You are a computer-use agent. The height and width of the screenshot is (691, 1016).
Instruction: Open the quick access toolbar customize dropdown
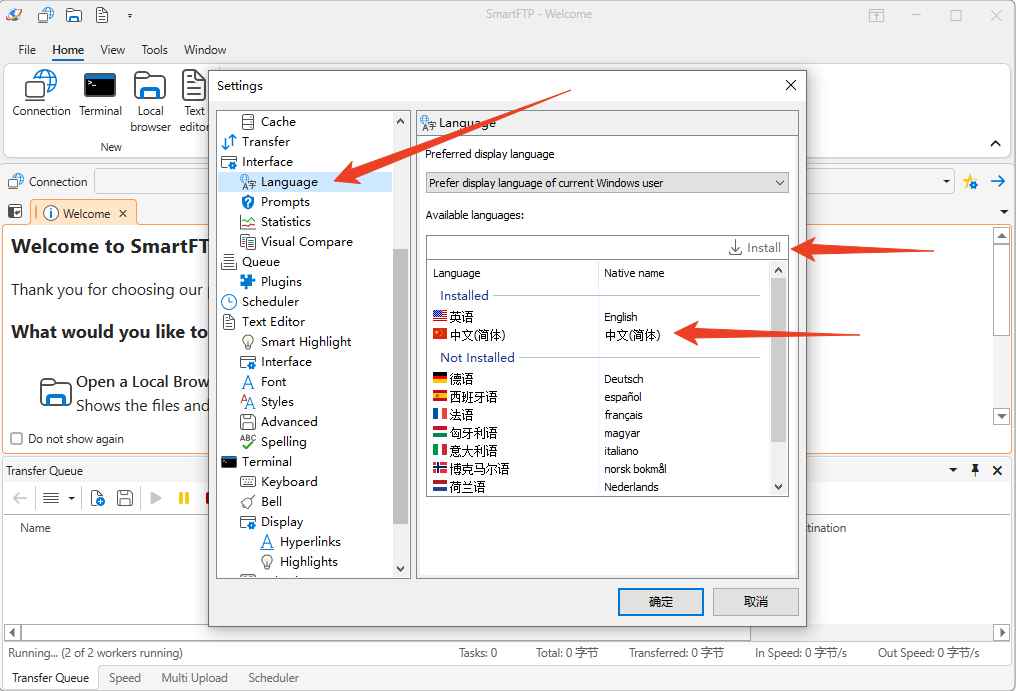(130, 16)
